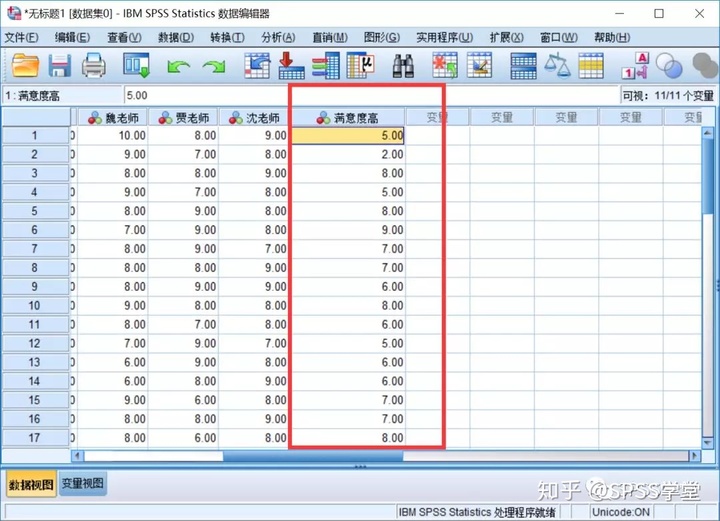Open the 窗口(W) menu
Image resolution: width=720 pixels, height=521 pixels.
(559, 37)
